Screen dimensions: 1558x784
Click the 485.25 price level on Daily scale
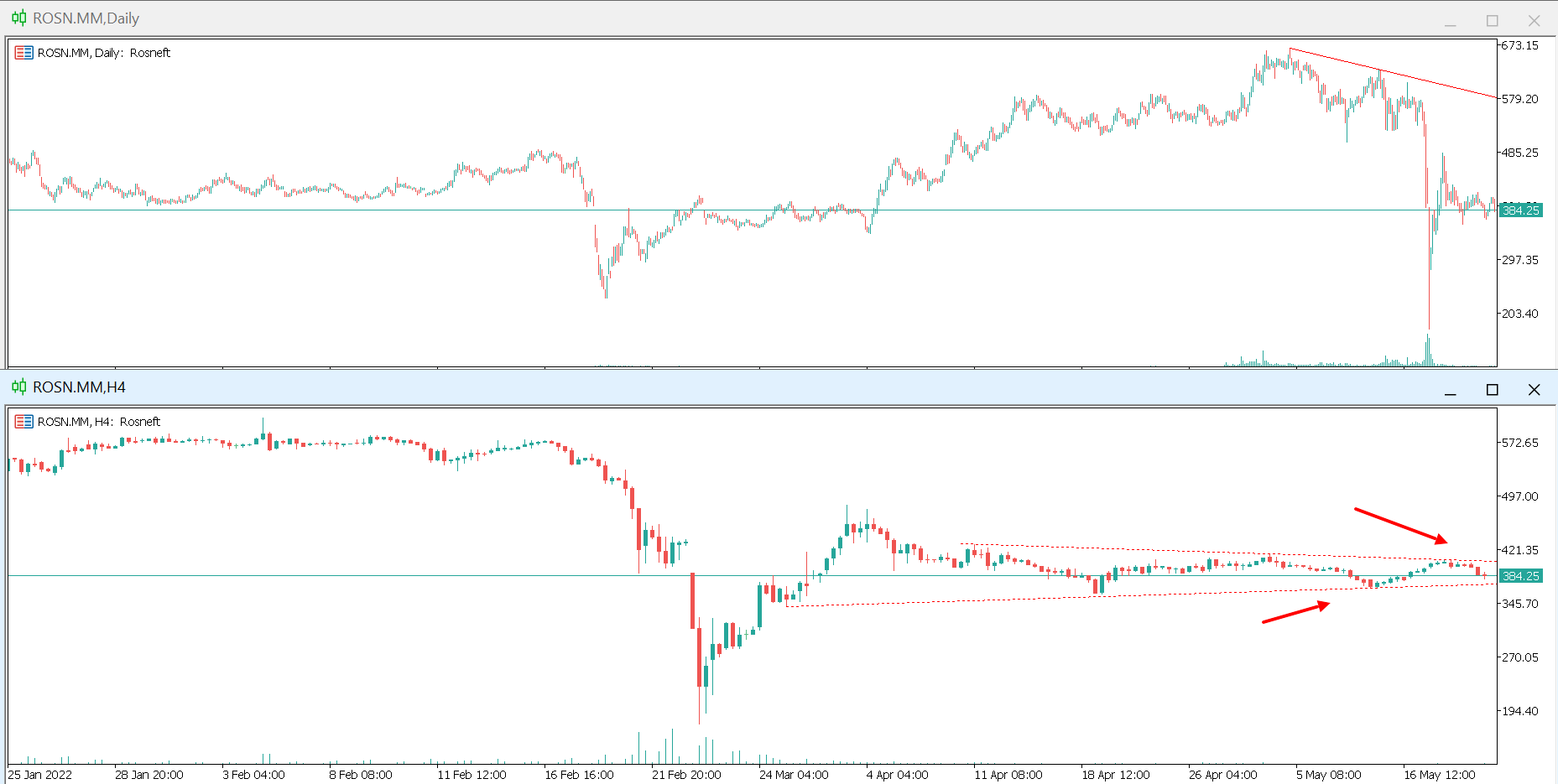1520,153
